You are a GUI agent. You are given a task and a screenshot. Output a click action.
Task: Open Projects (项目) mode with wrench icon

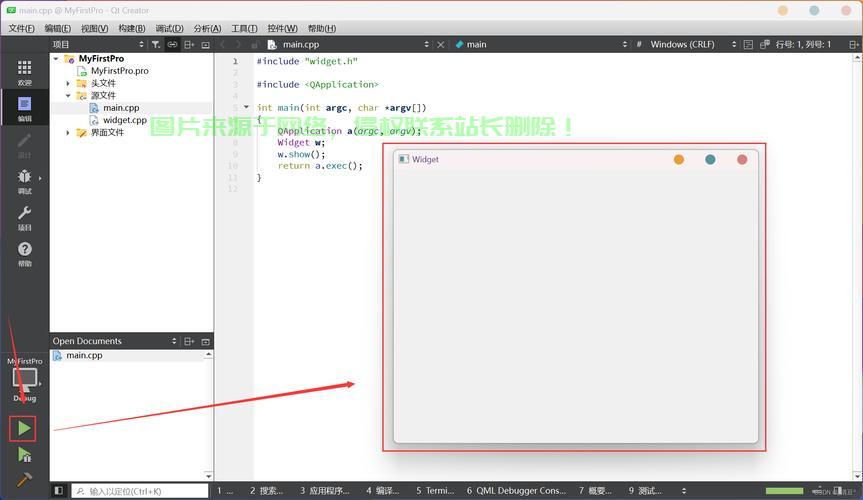[24, 217]
